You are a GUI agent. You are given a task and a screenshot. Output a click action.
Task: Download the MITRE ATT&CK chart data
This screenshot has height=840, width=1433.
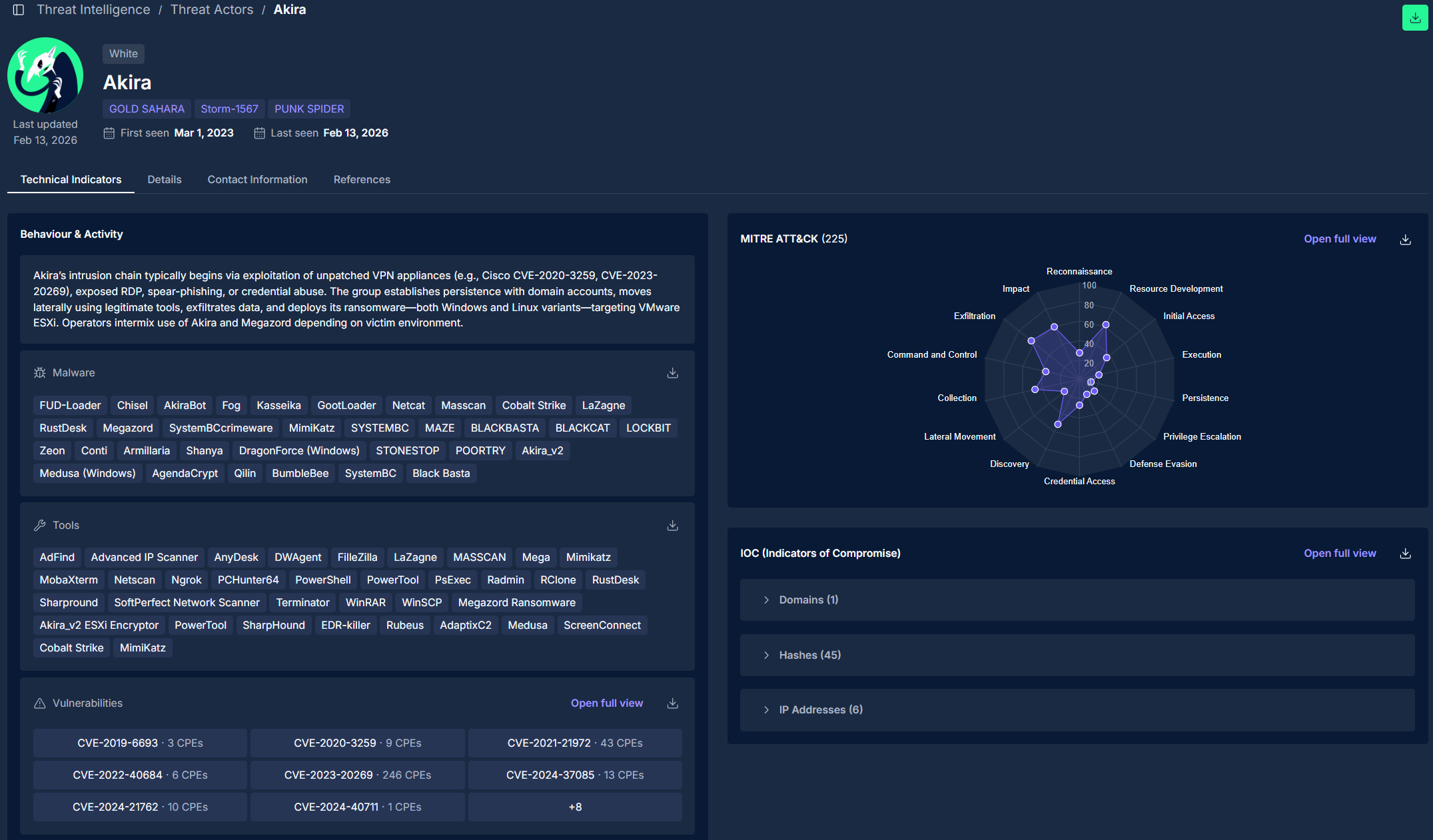(x=1405, y=239)
